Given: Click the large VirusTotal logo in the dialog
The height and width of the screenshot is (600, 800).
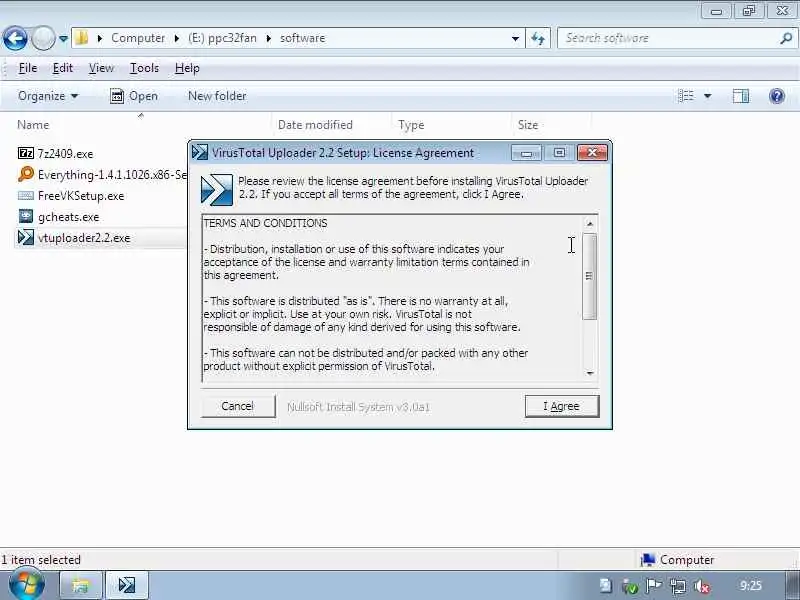Looking at the screenshot, I should [217, 190].
